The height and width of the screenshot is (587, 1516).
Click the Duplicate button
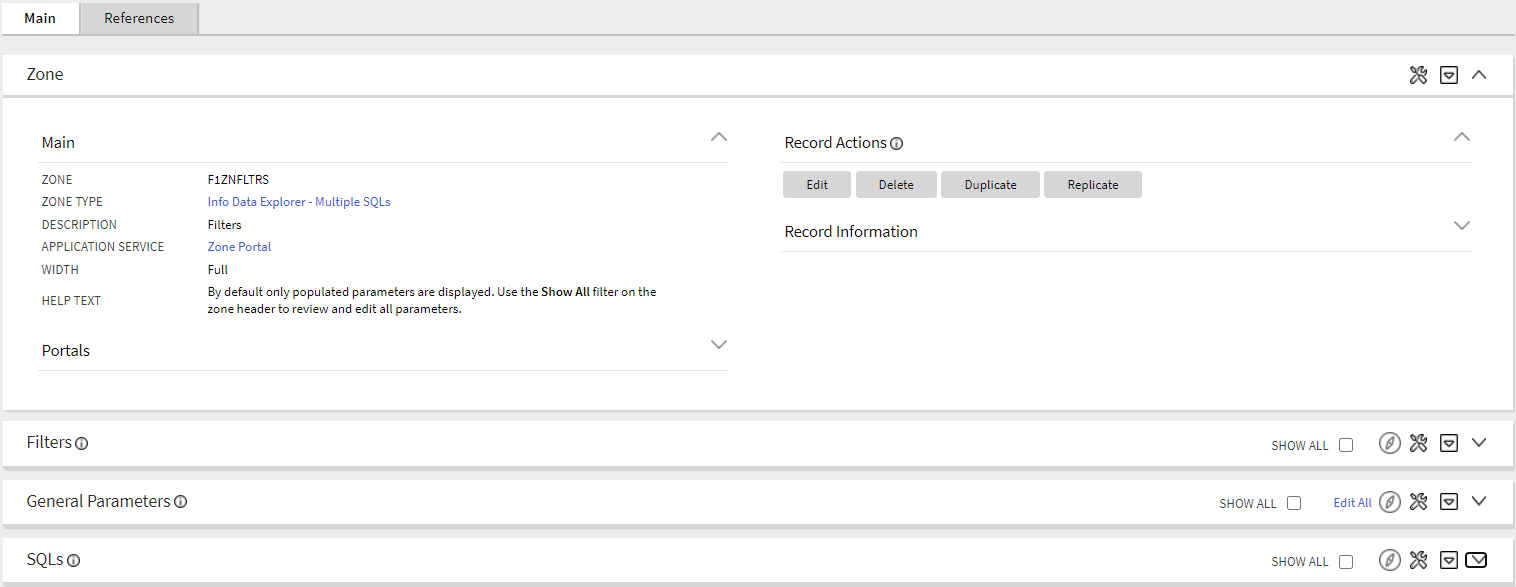[x=990, y=184]
